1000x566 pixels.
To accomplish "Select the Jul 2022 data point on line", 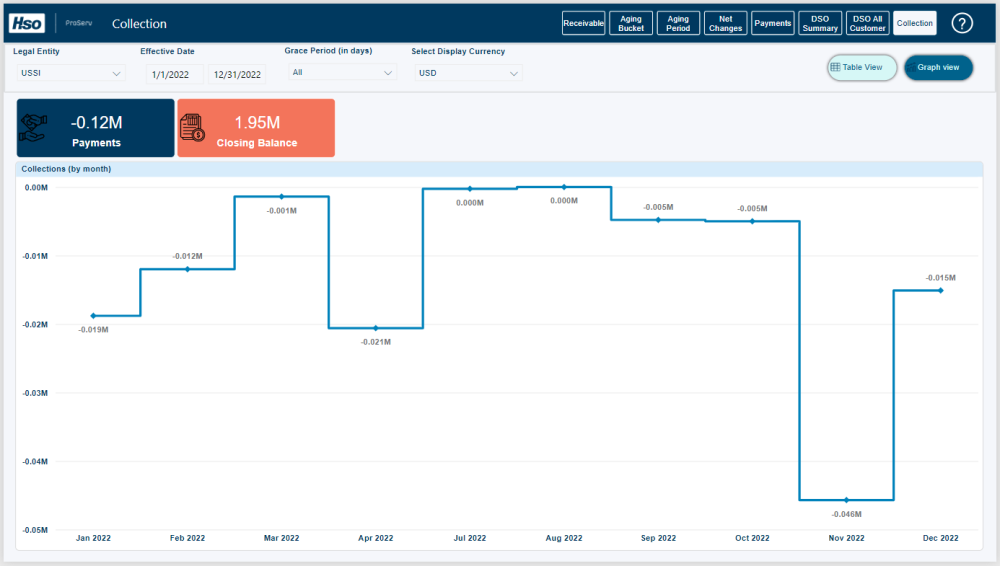I will point(470,189).
